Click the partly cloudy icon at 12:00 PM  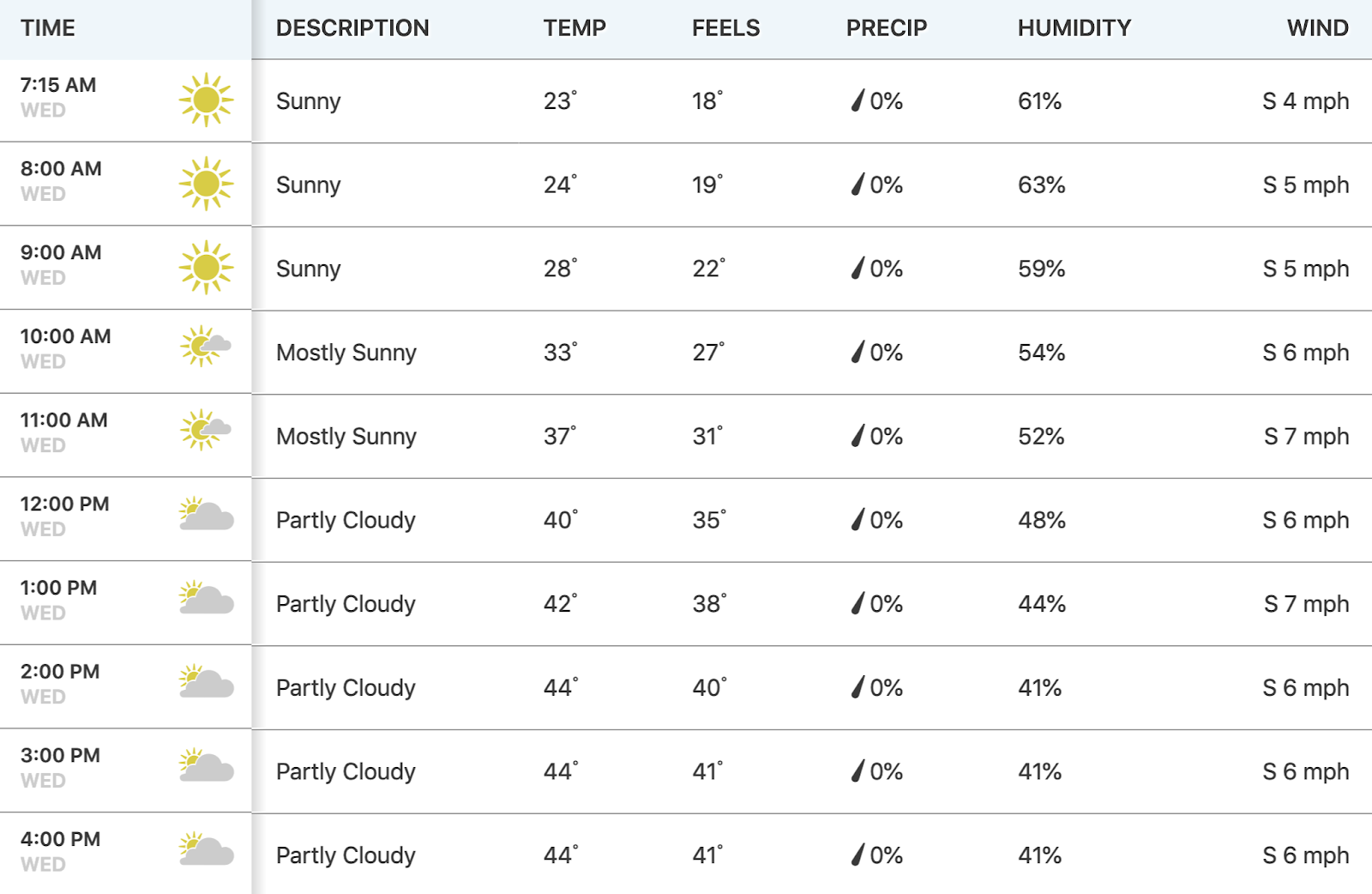coord(206,514)
